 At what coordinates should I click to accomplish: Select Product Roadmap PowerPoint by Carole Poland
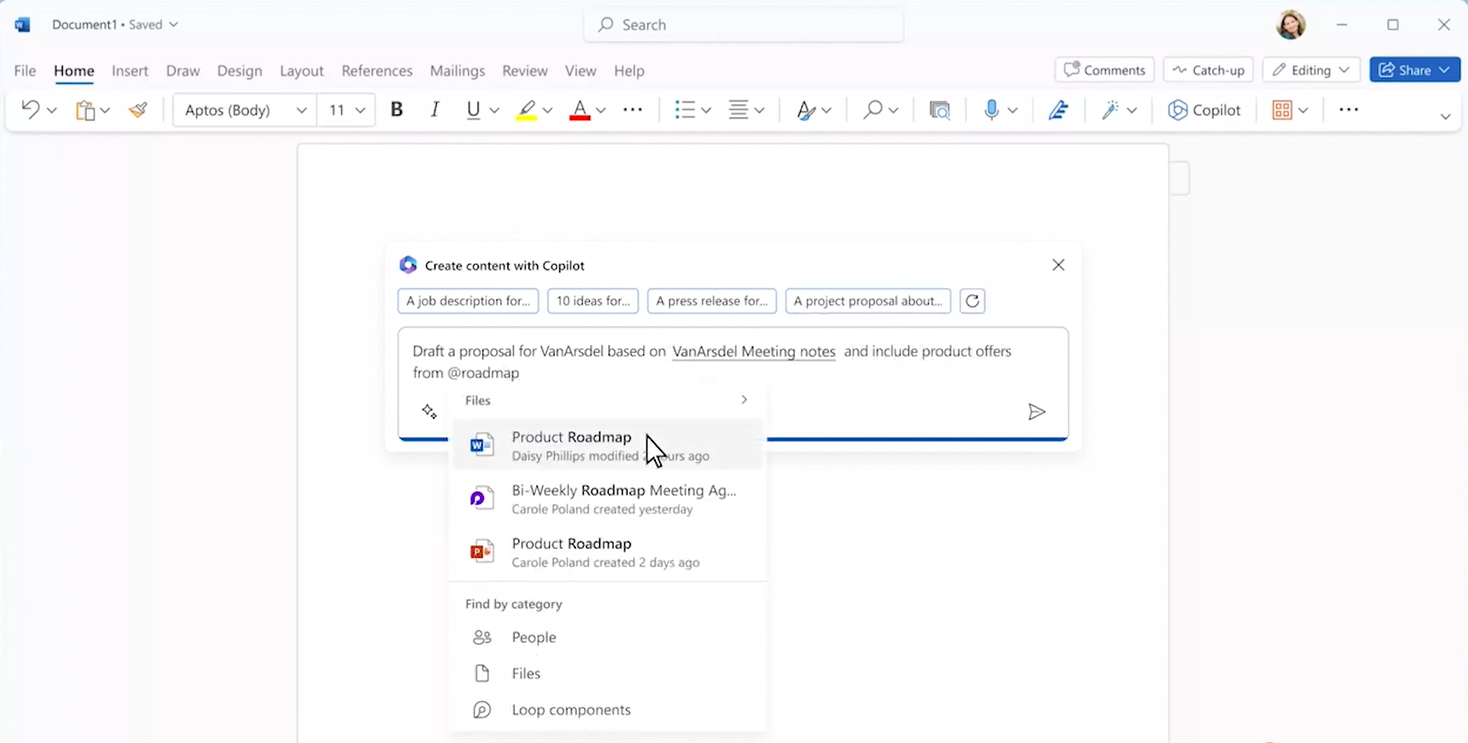pyautogui.click(x=608, y=552)
